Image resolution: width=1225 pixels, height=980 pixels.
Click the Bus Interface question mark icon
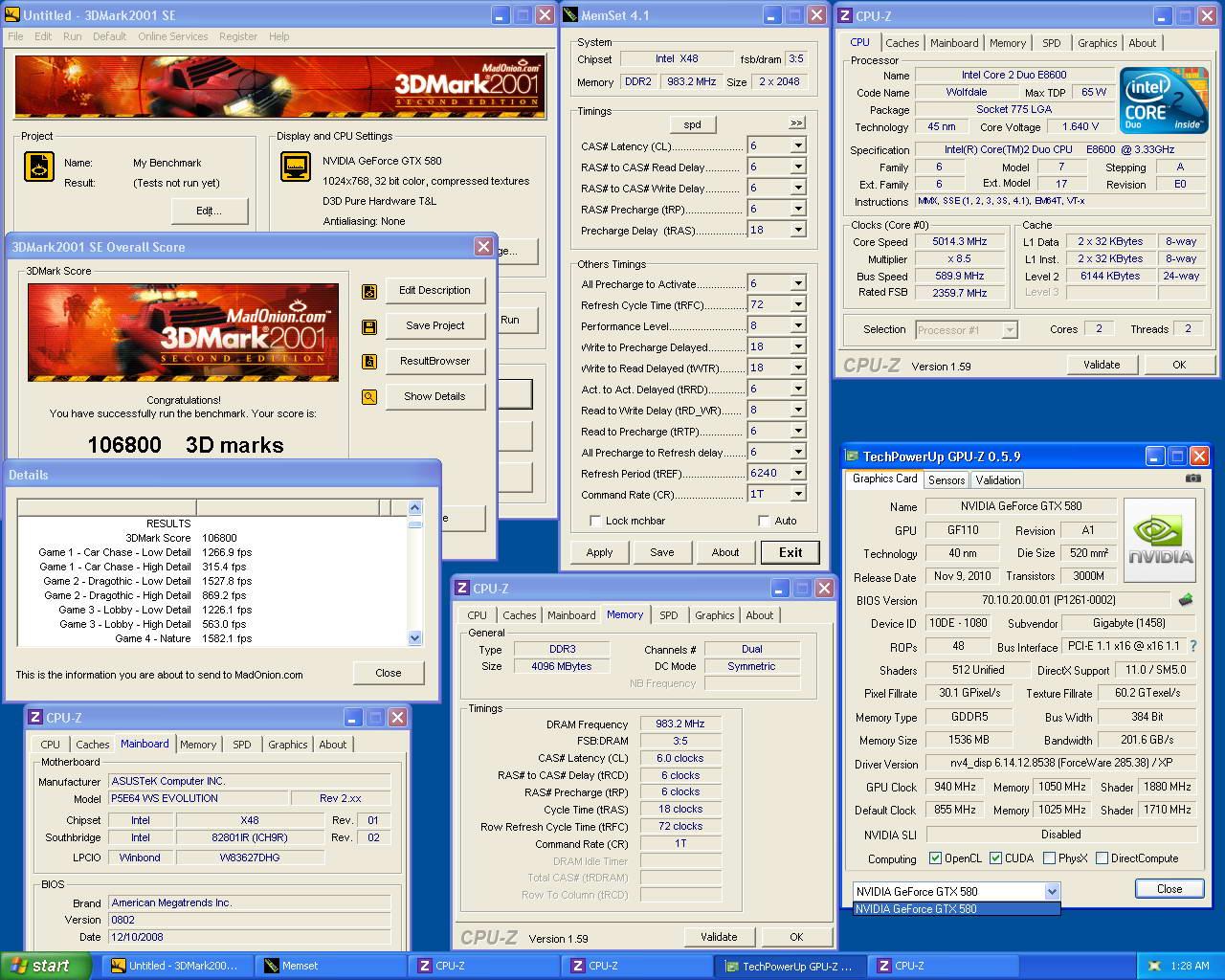click(x=1193, y=646)
